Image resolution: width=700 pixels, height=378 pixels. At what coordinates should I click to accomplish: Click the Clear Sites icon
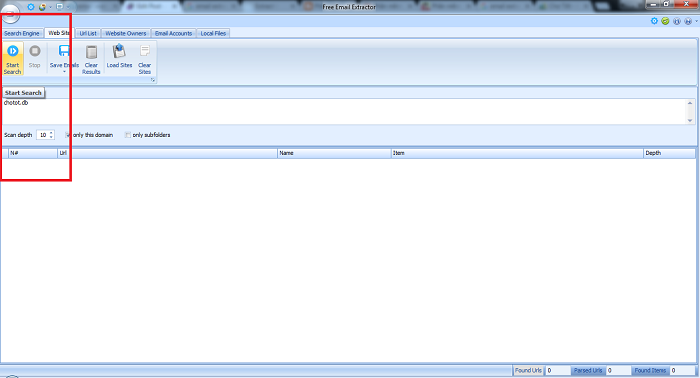pos(145,50)
